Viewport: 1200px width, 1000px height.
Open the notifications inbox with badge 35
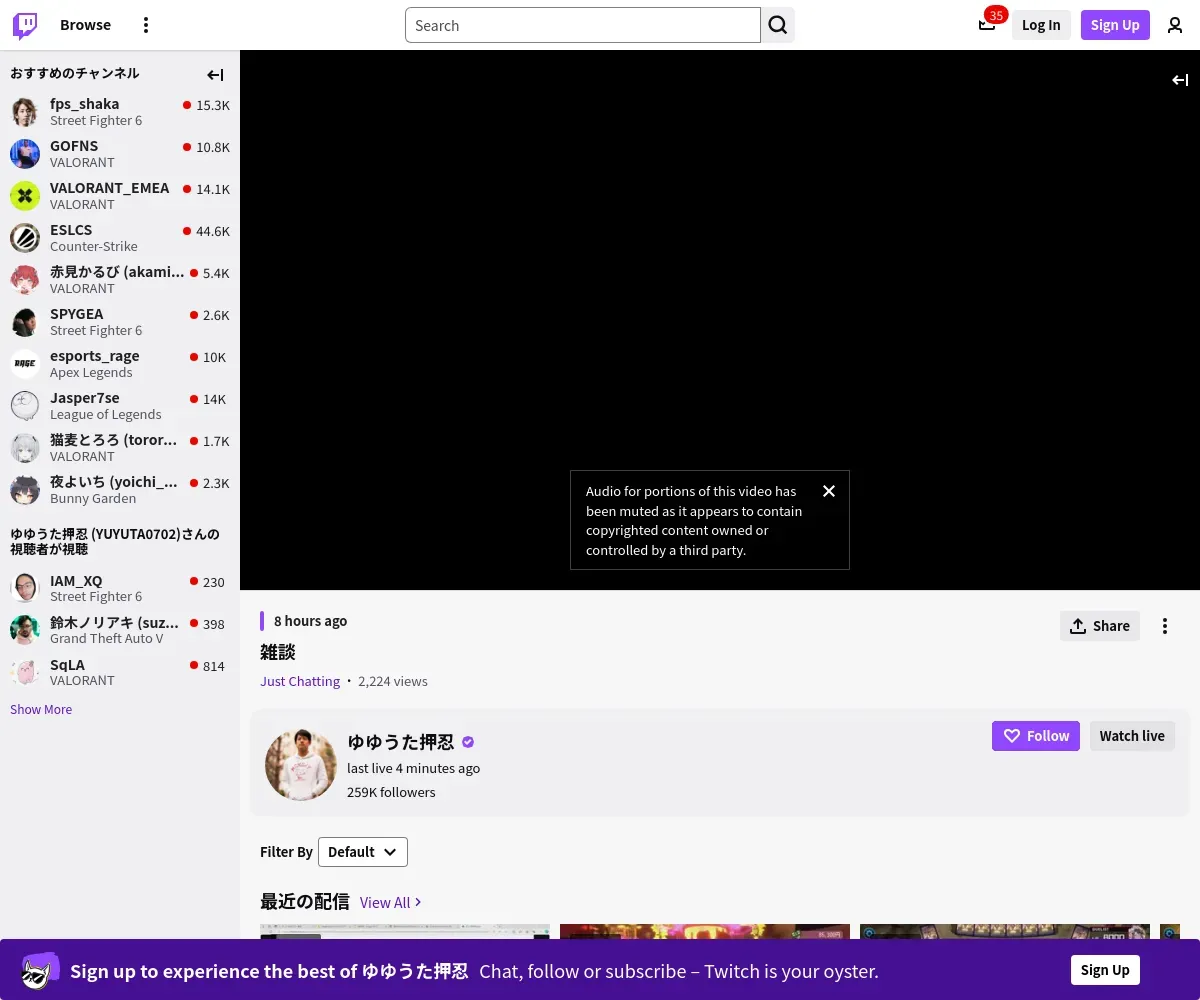(x=987, y=25)
